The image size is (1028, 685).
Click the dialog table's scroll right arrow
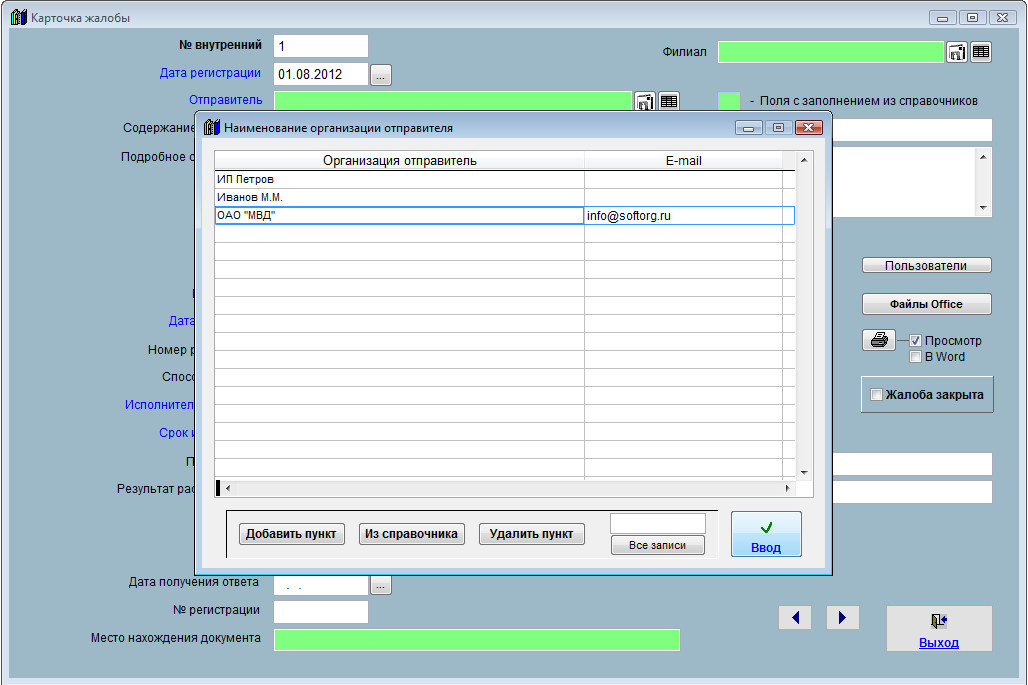point(787,488)
